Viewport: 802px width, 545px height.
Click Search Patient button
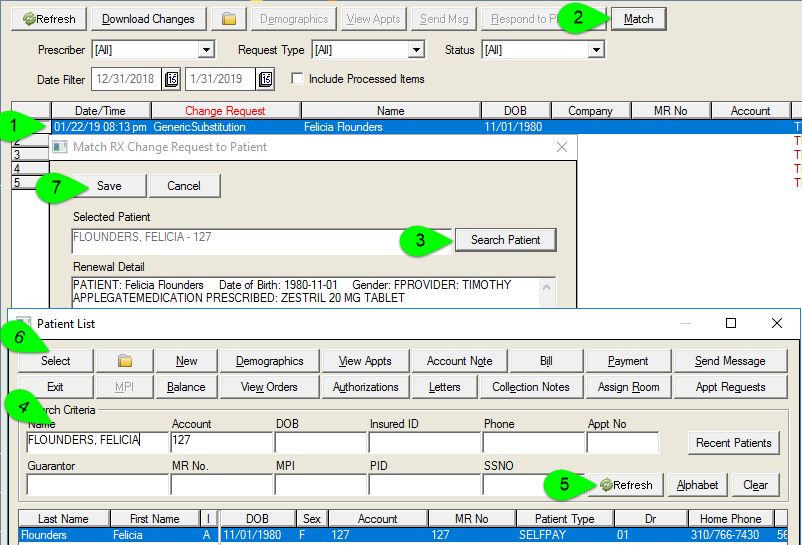pyautogui.click(x=505, y=240)
